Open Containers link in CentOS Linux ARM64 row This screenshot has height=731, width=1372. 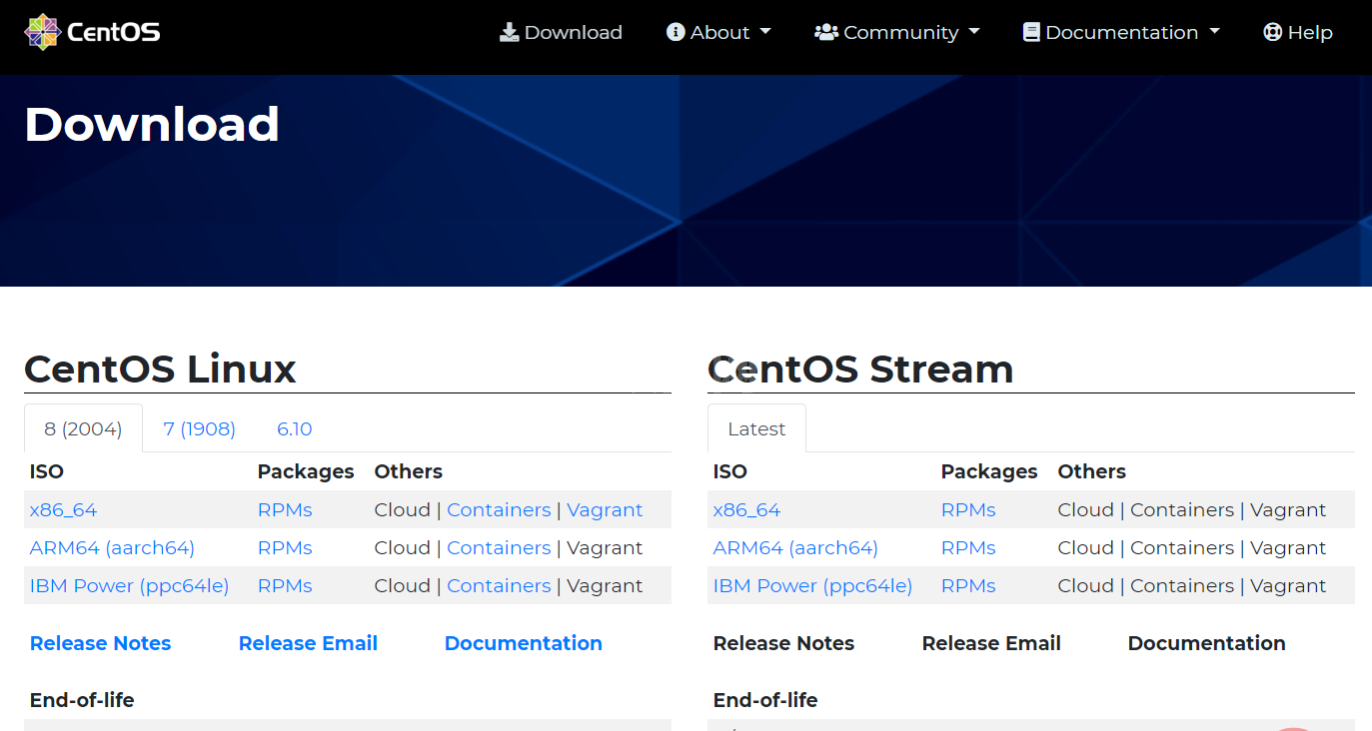499,548
